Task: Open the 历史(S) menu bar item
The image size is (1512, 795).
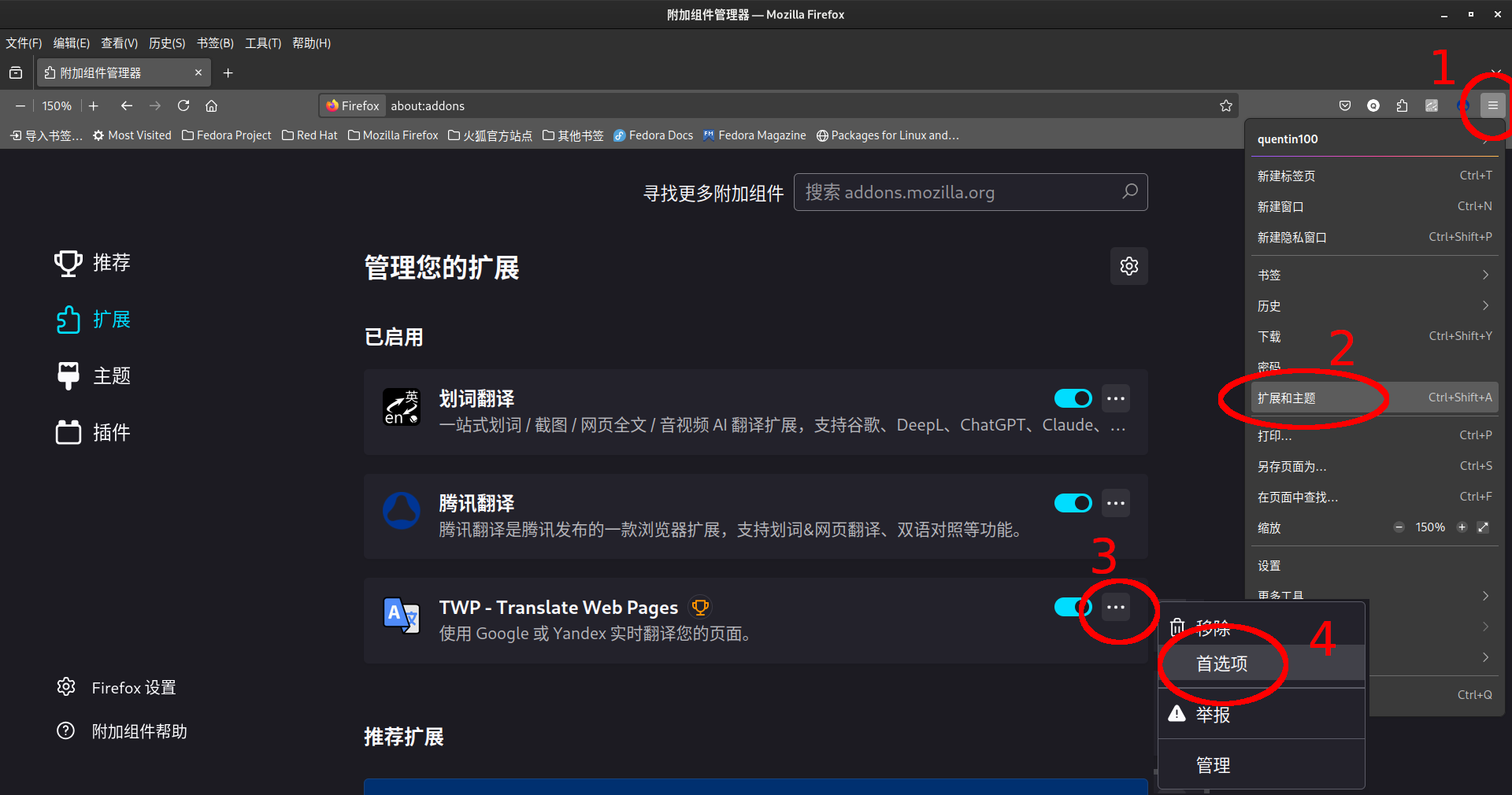Action: coord(167,43)
